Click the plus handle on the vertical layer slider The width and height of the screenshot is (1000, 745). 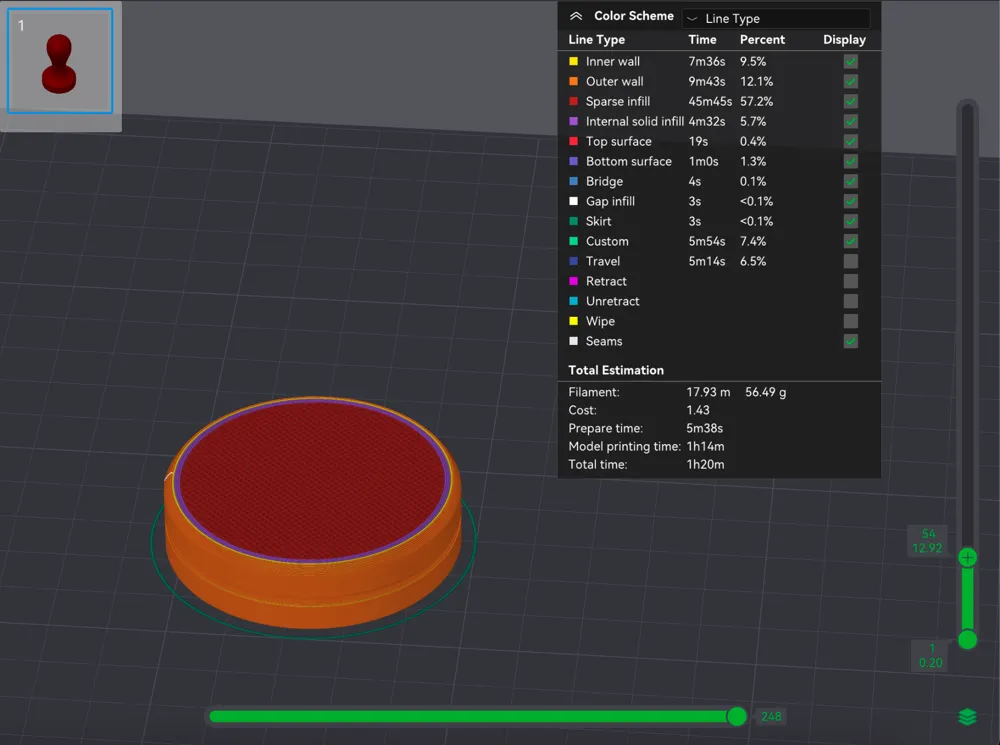click(x=967, y=557)
